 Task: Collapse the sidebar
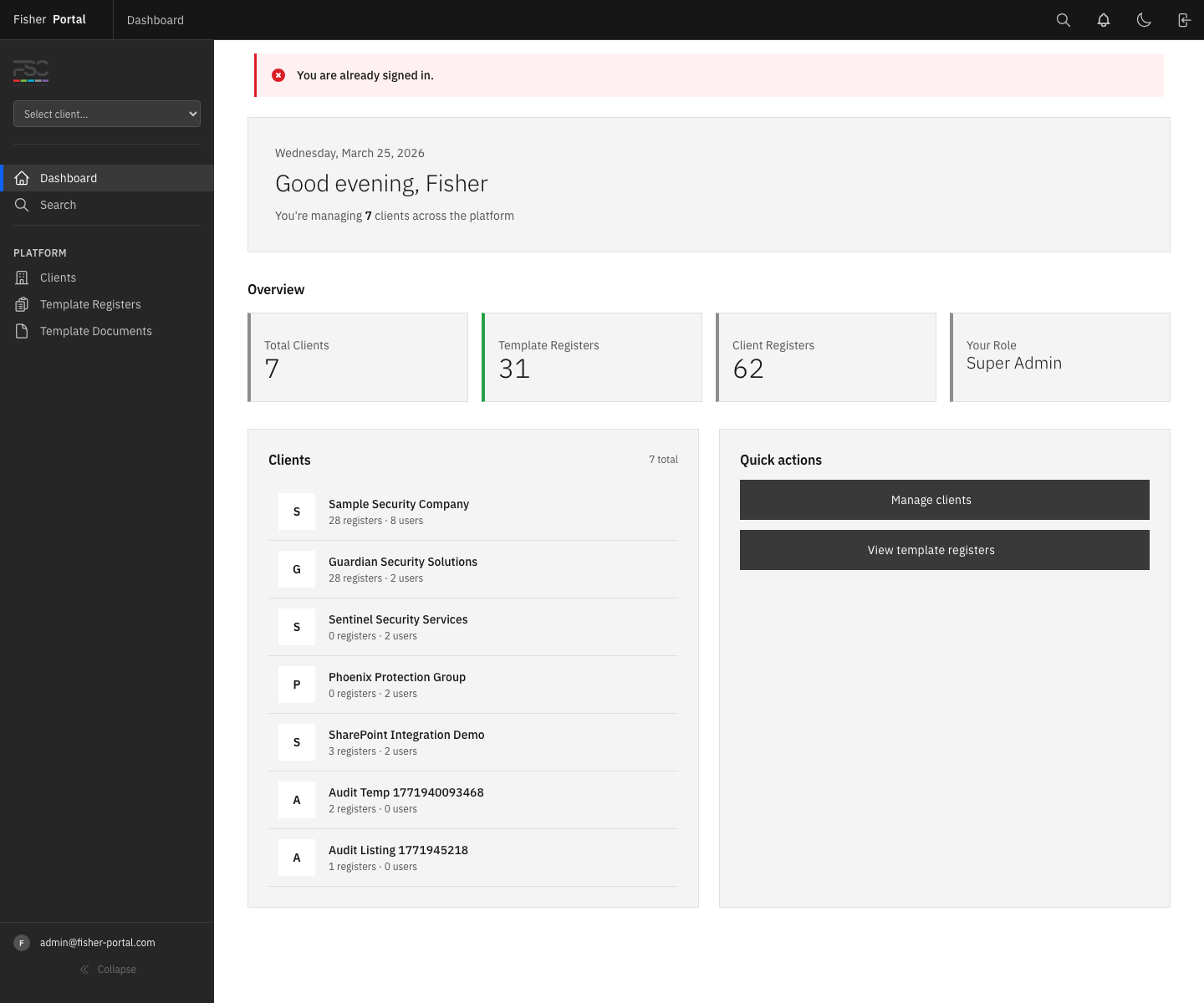pos(107,970)
